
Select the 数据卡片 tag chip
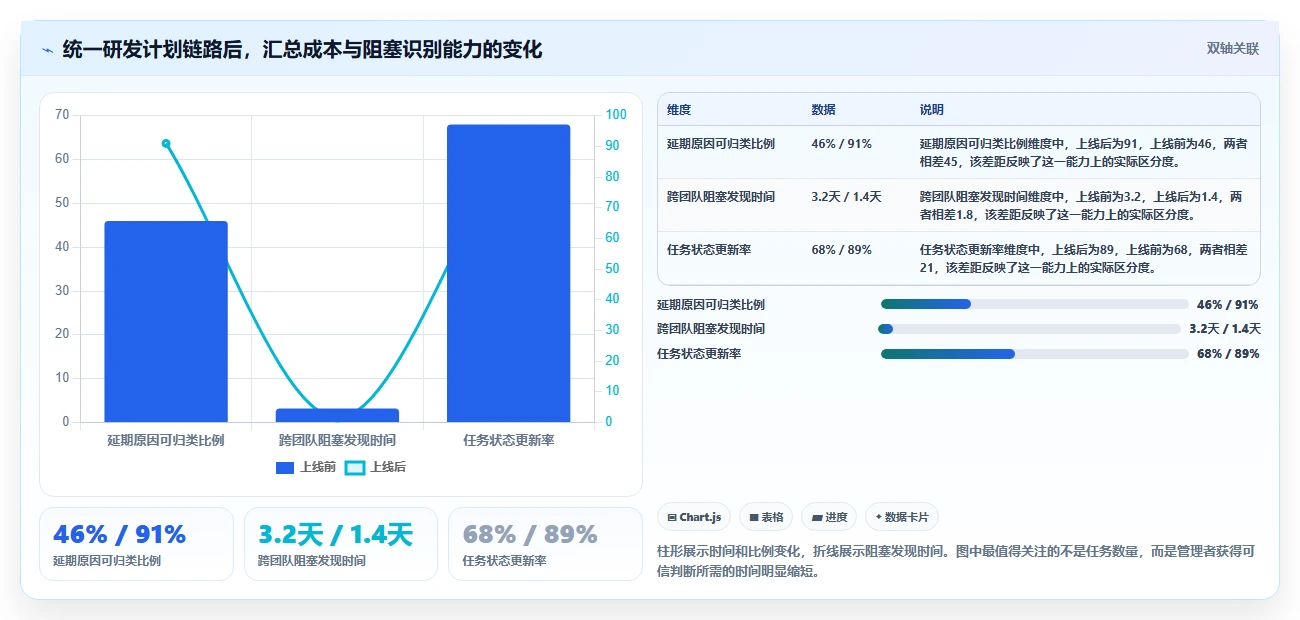tap(902, 517)
